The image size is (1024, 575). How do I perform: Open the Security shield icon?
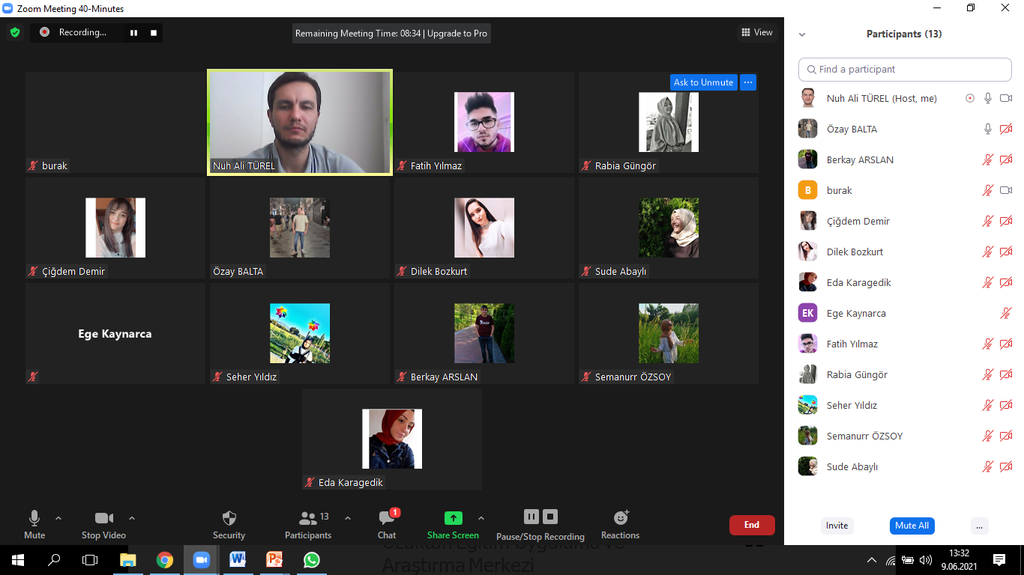228,518
